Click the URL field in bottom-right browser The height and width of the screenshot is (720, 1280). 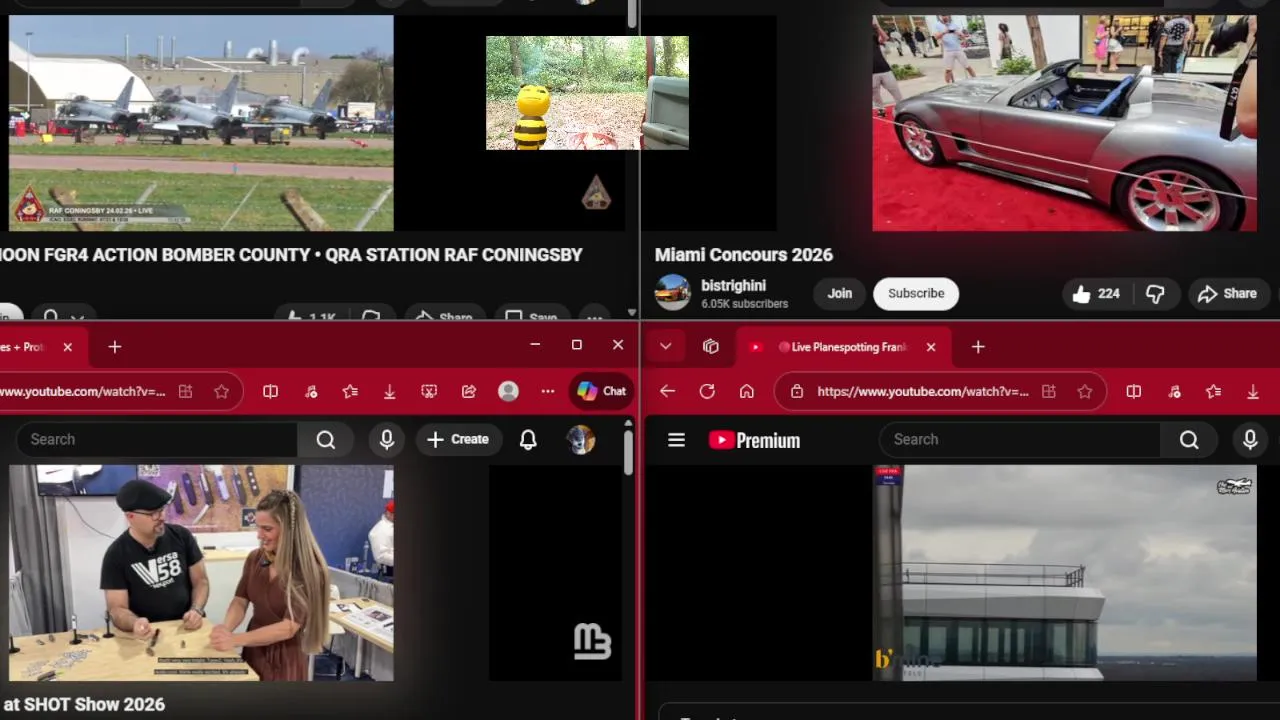click(922, 392)
